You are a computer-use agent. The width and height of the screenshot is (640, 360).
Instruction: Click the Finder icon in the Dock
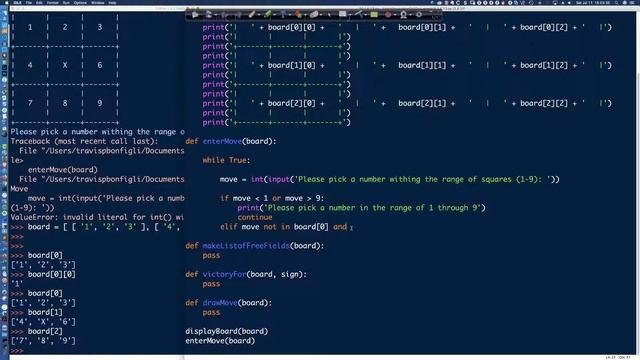click(x=4, y=13)
